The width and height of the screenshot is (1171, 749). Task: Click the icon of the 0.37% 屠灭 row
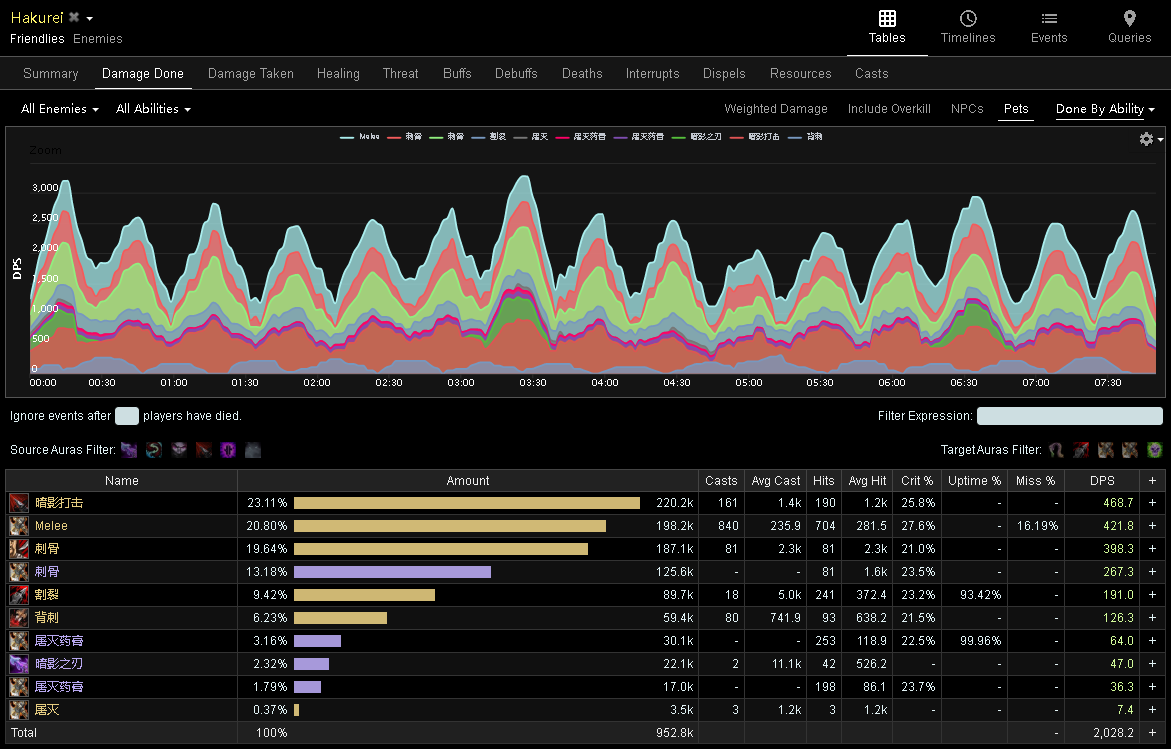pyautogui.click(x=19, y=709)
